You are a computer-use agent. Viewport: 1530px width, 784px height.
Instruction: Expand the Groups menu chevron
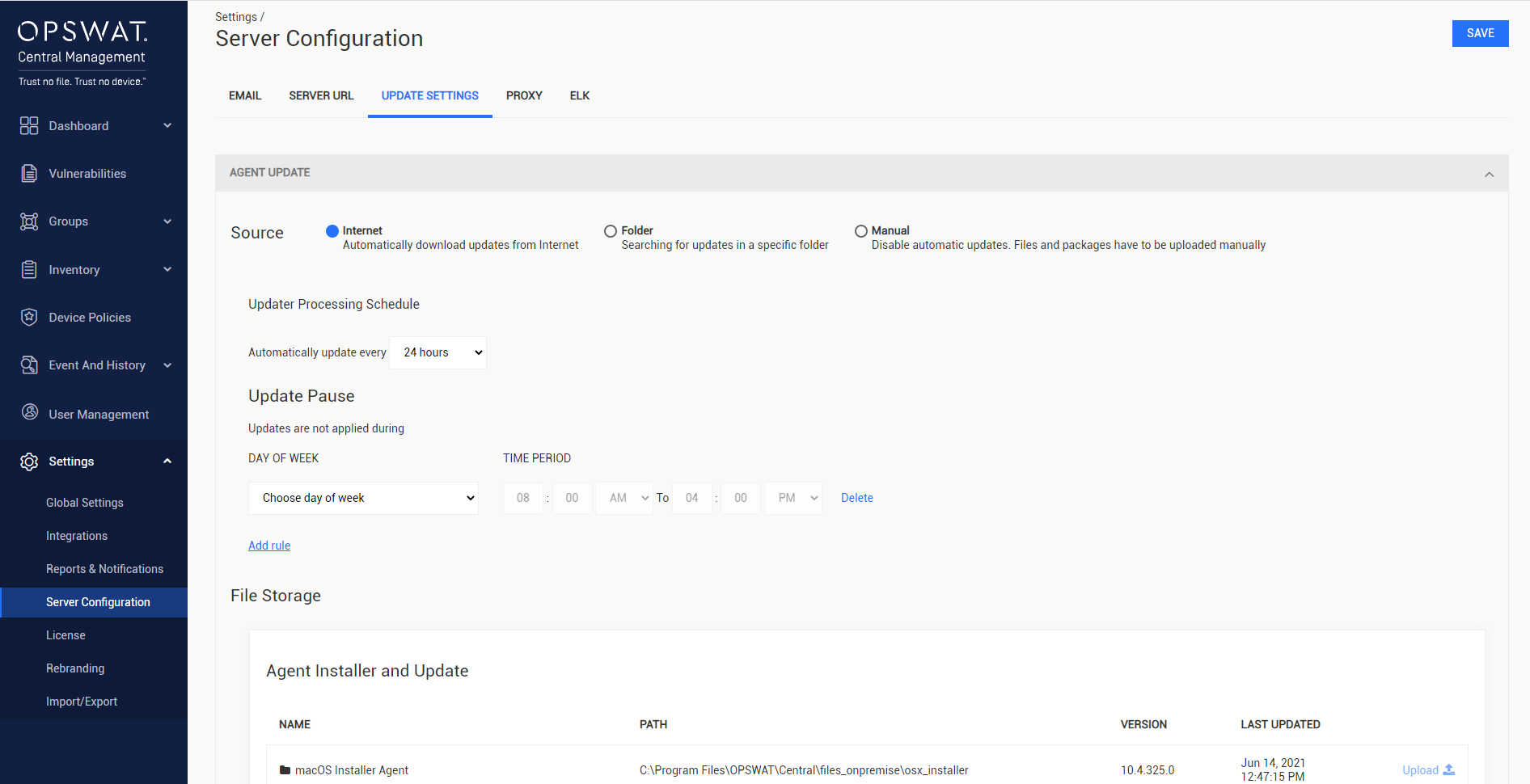[167, 221]
